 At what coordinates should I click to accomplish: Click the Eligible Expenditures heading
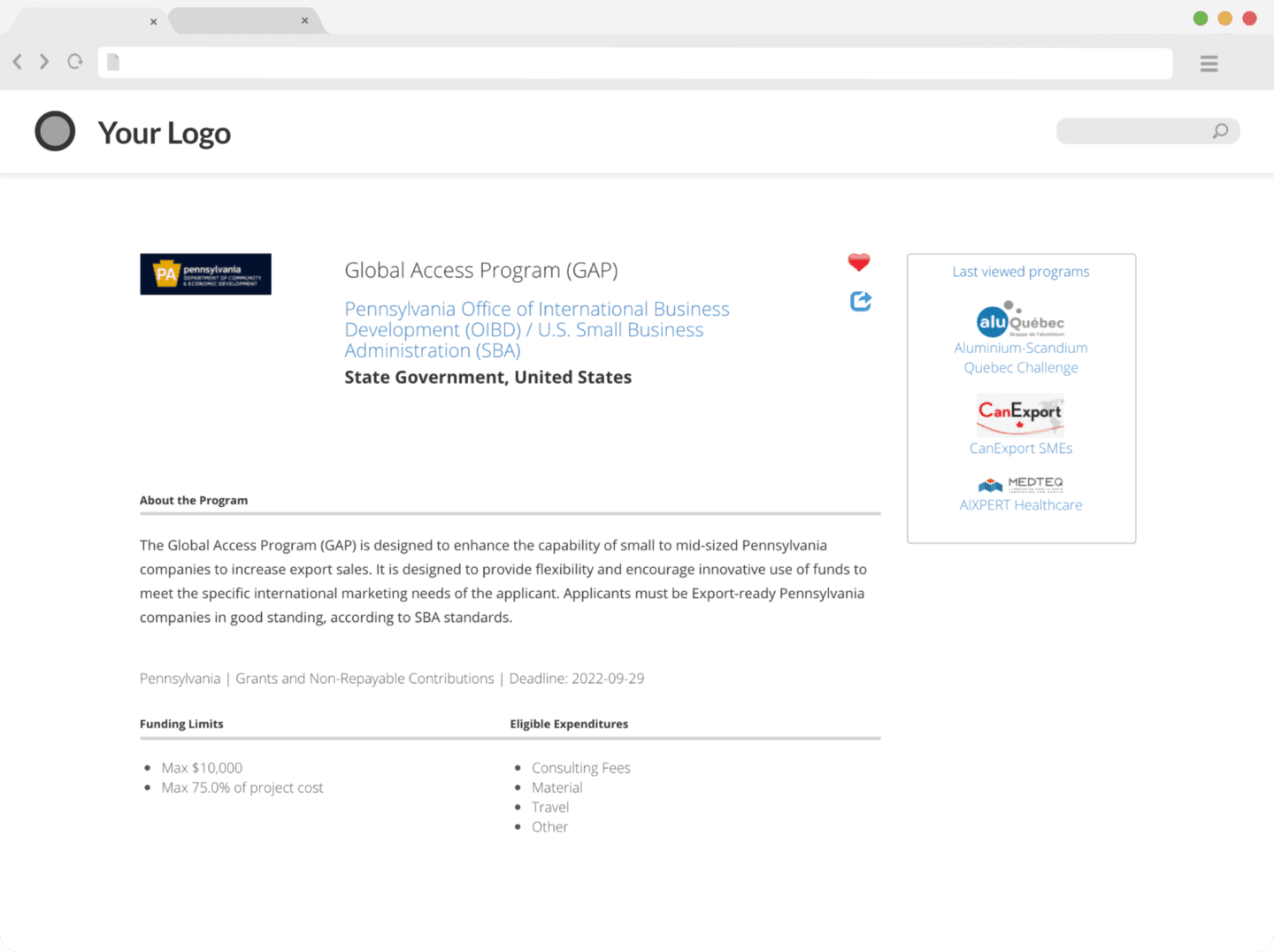(569, 724)
